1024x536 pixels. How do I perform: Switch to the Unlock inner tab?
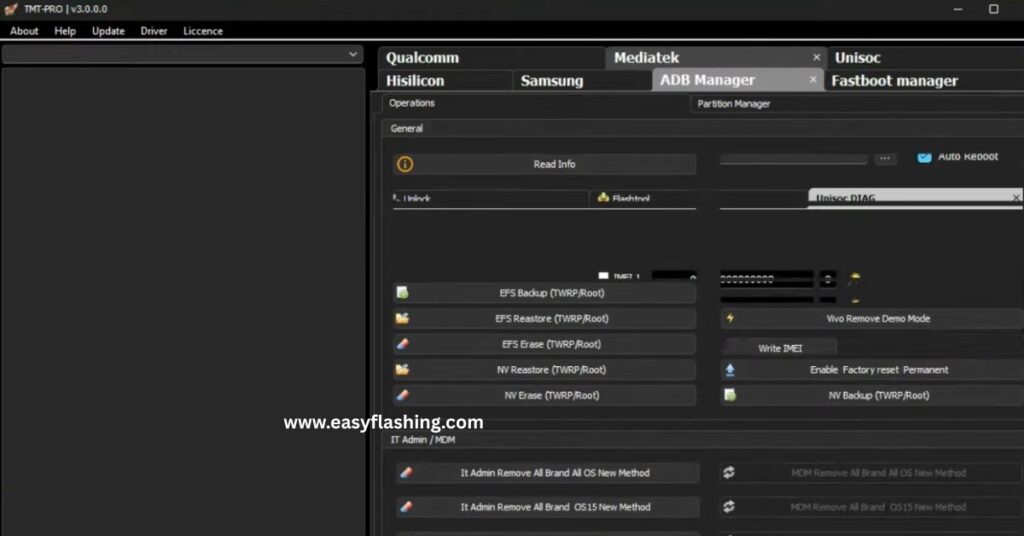pos(490,198)
